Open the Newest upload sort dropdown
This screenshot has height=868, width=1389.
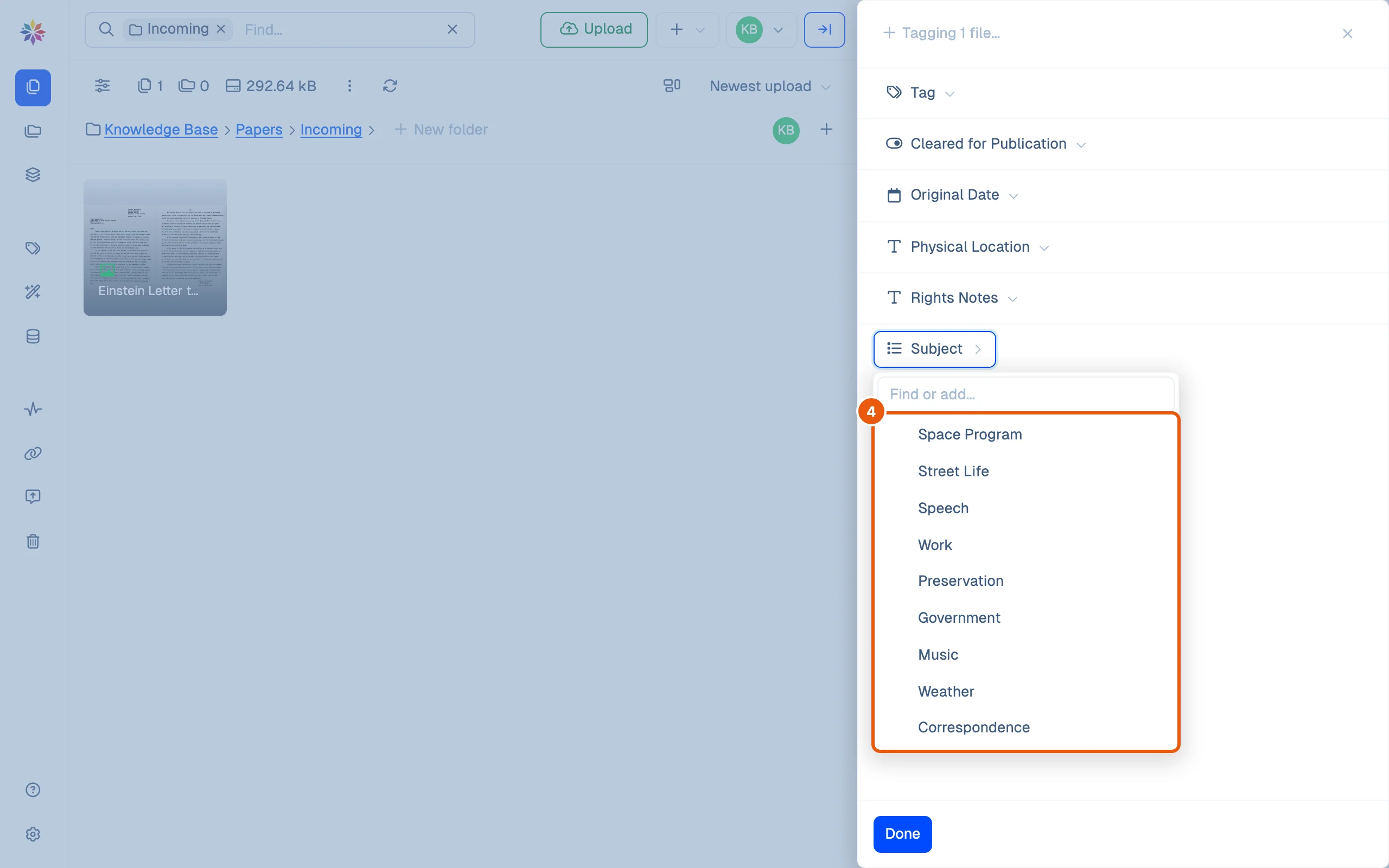(x=770, y=86)
